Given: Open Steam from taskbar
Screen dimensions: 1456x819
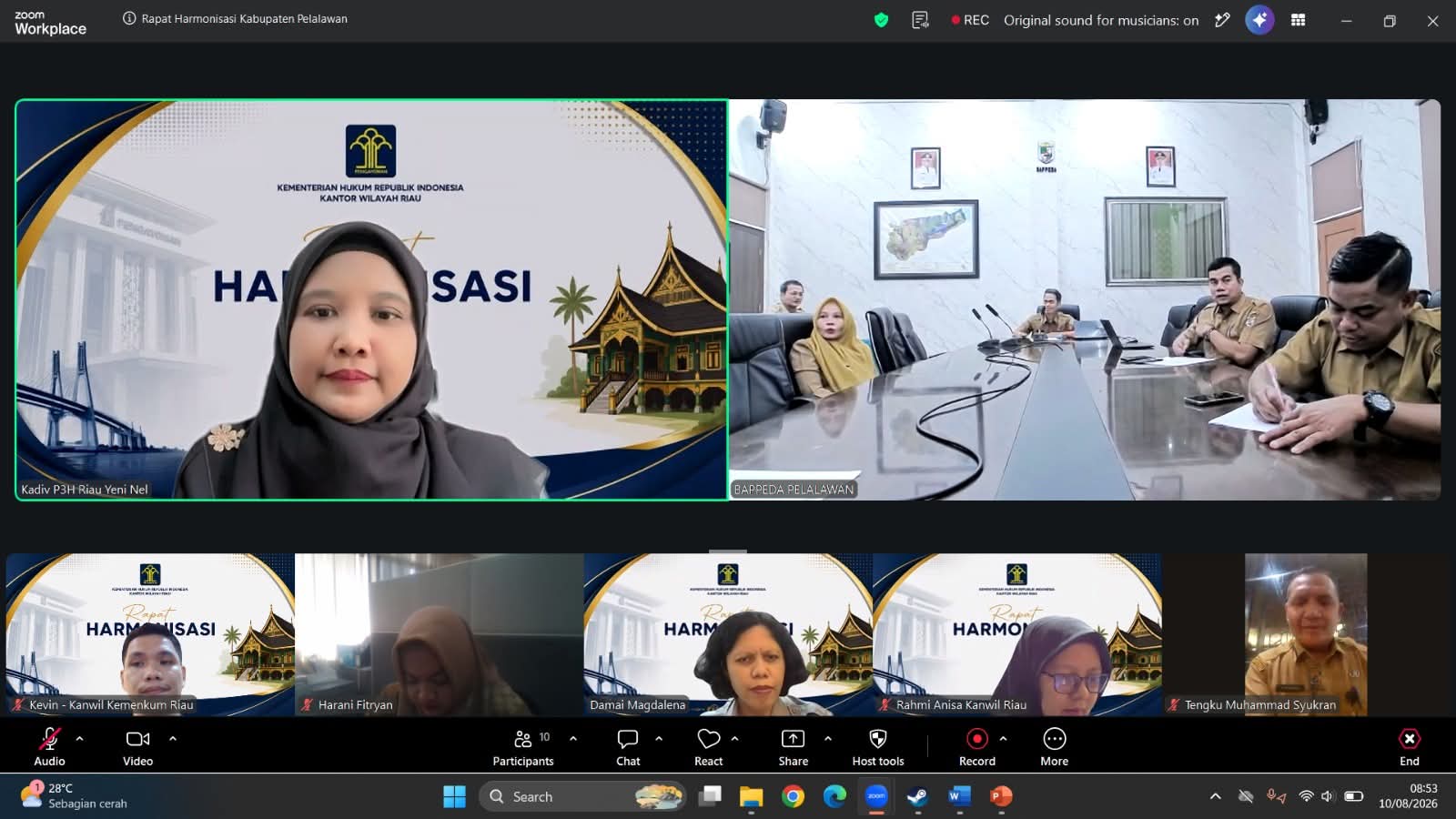Looking at the screenshot, I should [917, 796].
